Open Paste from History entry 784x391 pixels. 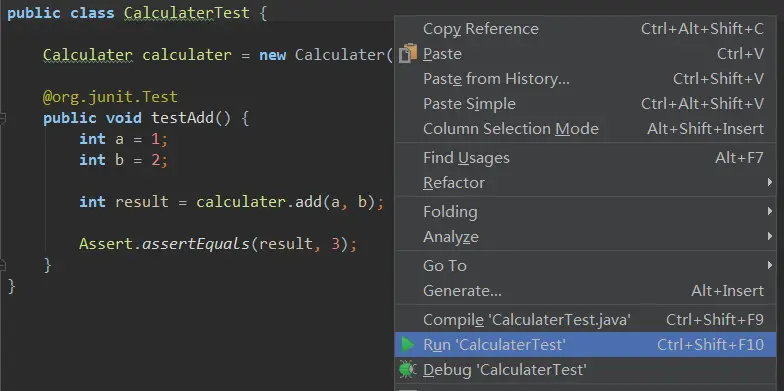tap(585, 78)
